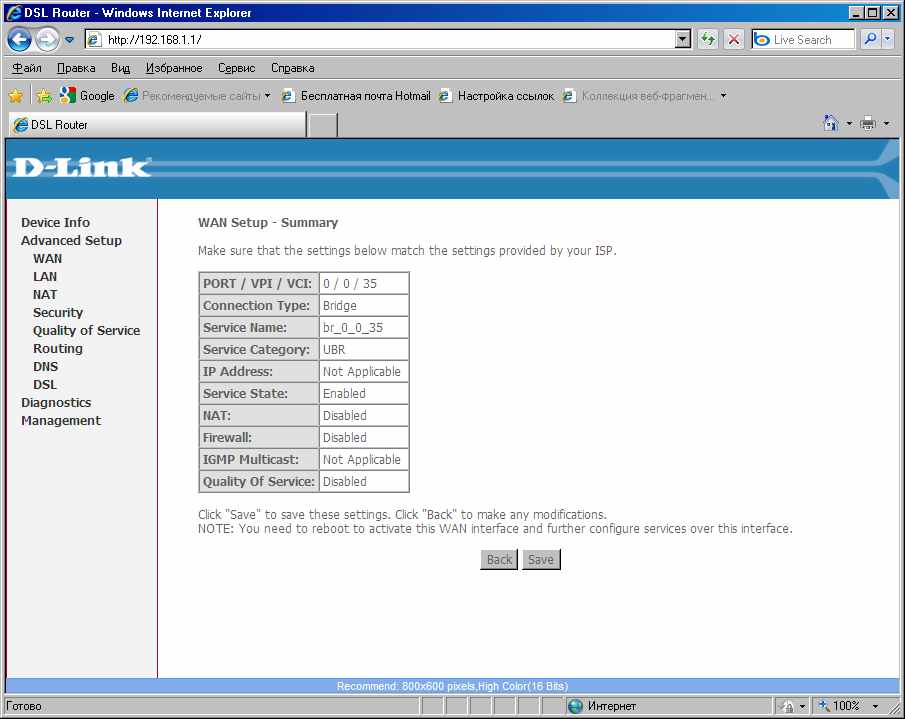The height and width of the screenshot is (719, 905).
Task: Open Management in sidebar
Action: (x=61, y=420)
